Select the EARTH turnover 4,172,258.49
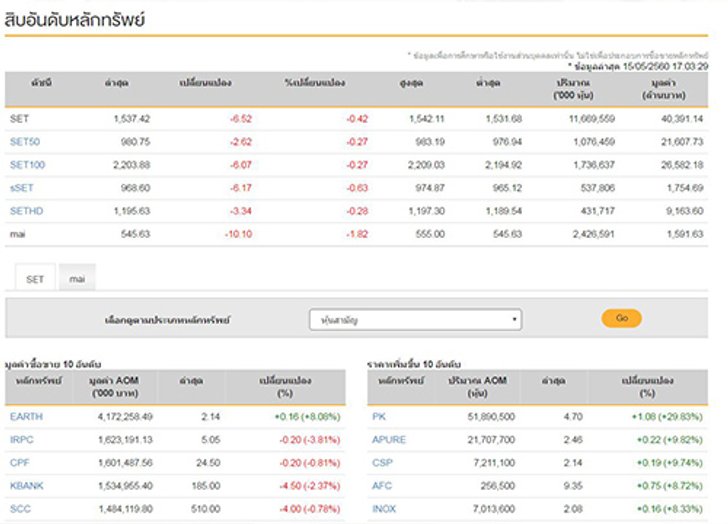The width and height of the screenshot is (728, 524). pos(125,417)
